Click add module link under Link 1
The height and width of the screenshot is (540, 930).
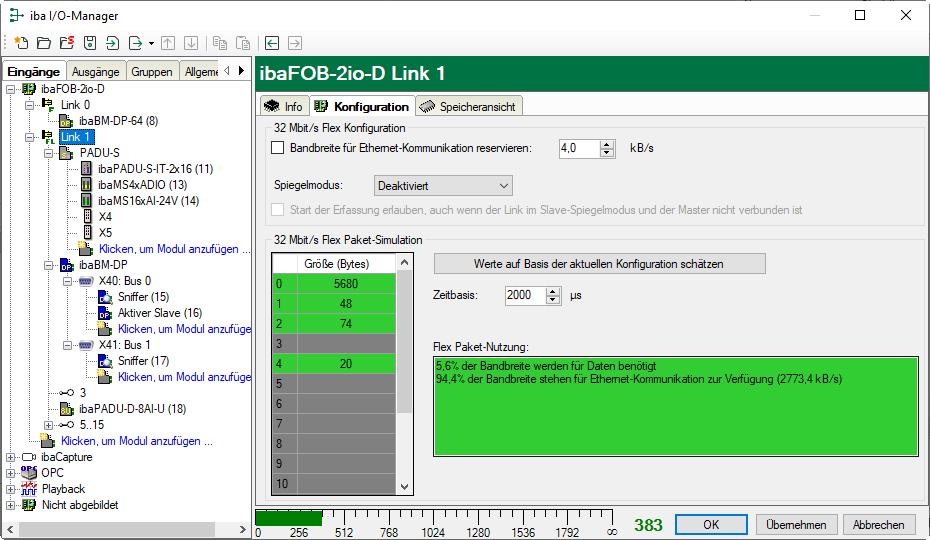(x=136, y=441)
